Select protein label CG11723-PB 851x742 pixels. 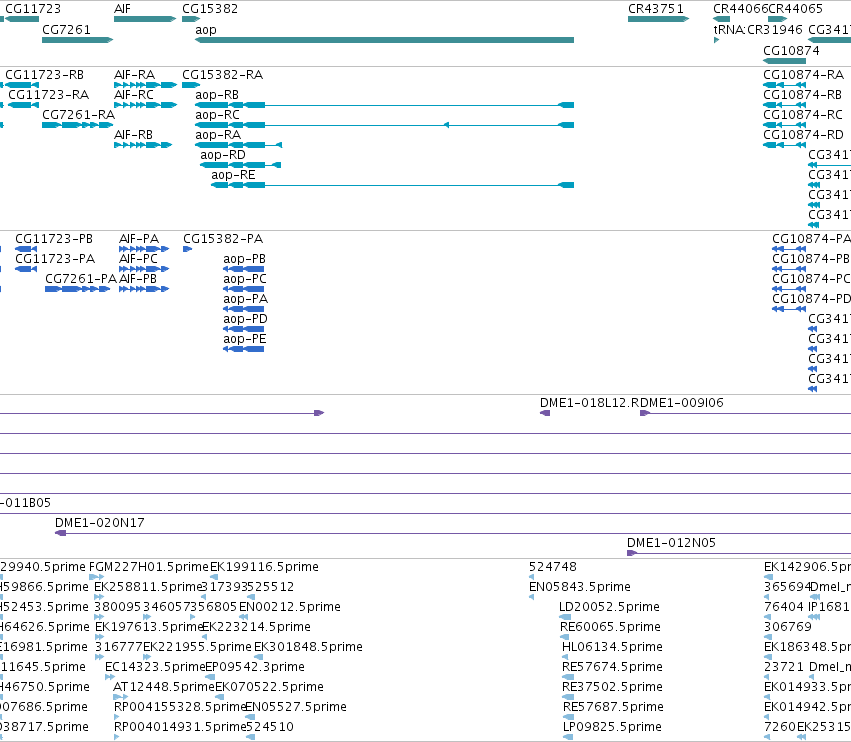point(54,239)
